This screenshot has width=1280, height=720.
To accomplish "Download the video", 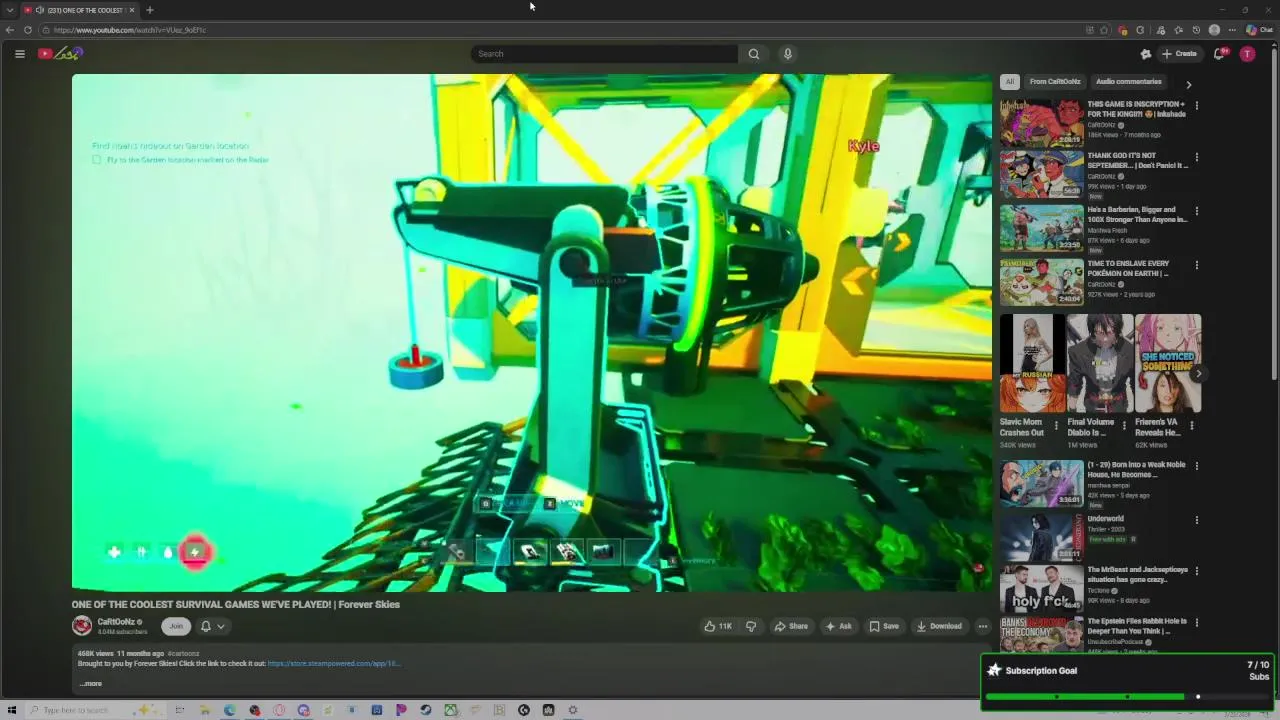I will point(939,627).
